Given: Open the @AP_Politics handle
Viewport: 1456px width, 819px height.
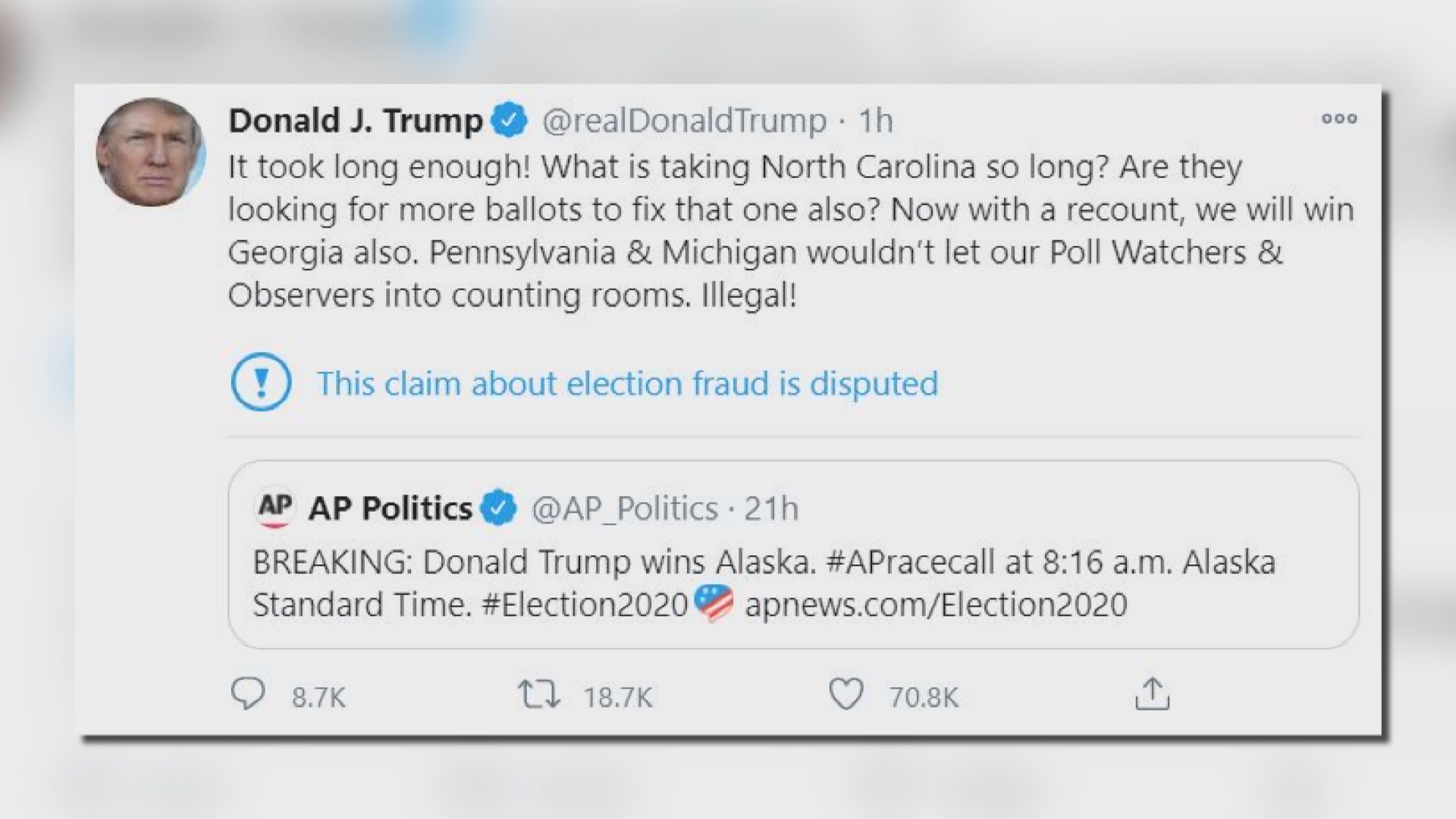Looking at the screenshot, I should click(x=624, y=508).
